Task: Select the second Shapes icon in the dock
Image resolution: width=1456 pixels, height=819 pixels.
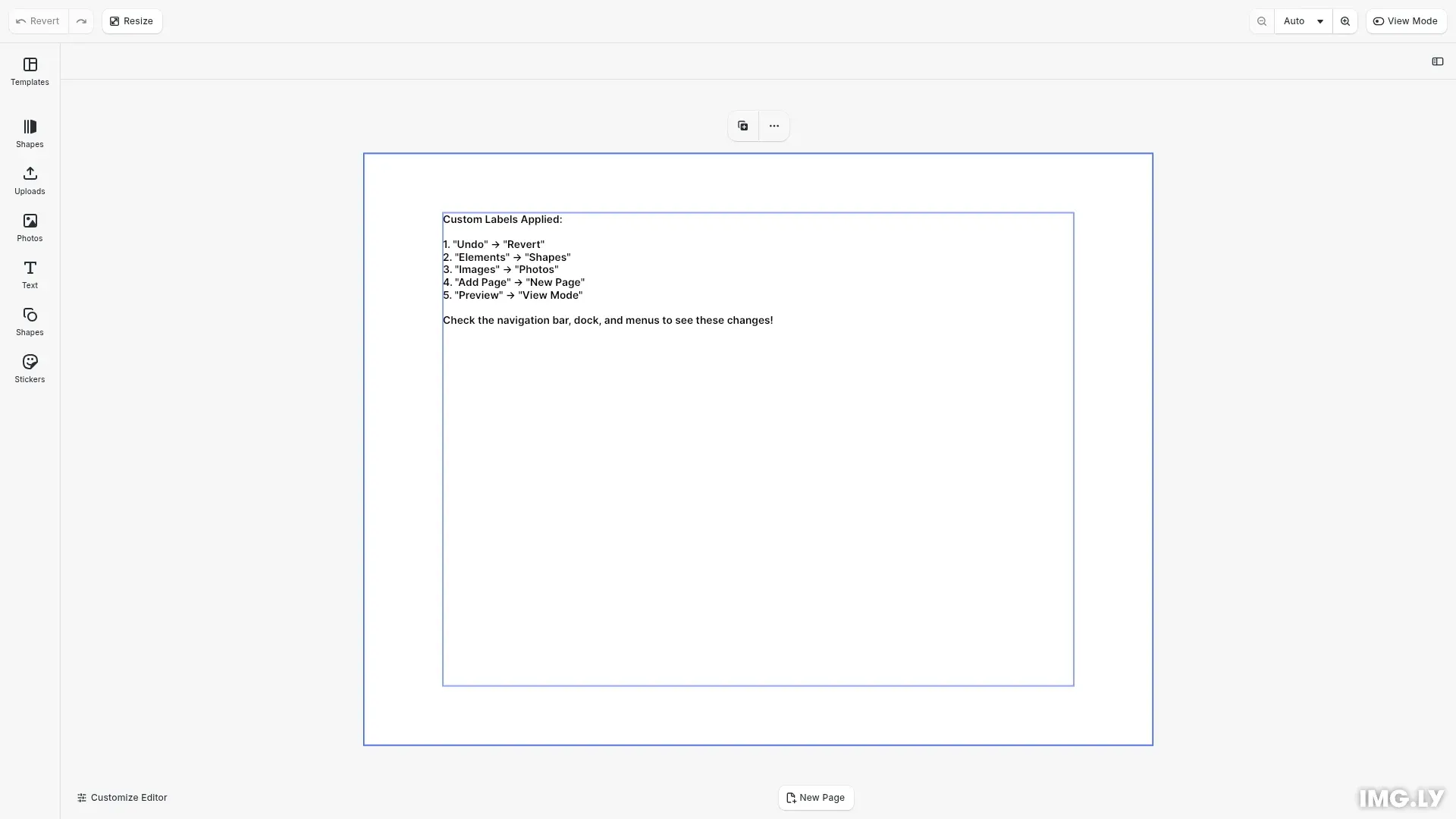Action: click(29, 321)
